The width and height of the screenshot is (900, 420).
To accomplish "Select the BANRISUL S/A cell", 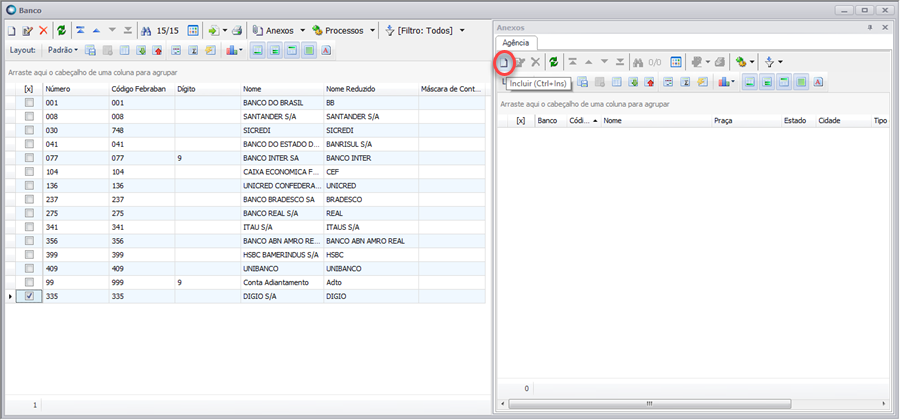I will point(371,144).
